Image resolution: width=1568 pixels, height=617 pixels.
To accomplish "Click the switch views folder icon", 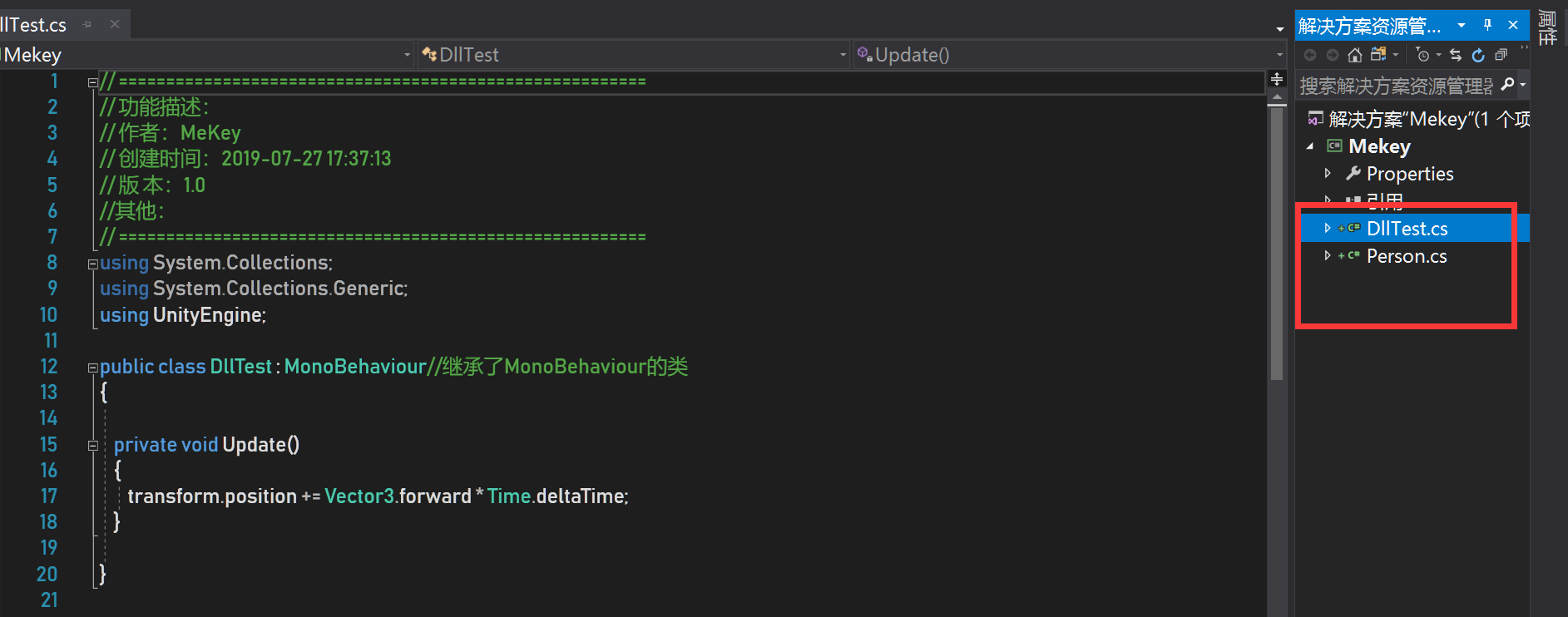I will pos(1378,54).
